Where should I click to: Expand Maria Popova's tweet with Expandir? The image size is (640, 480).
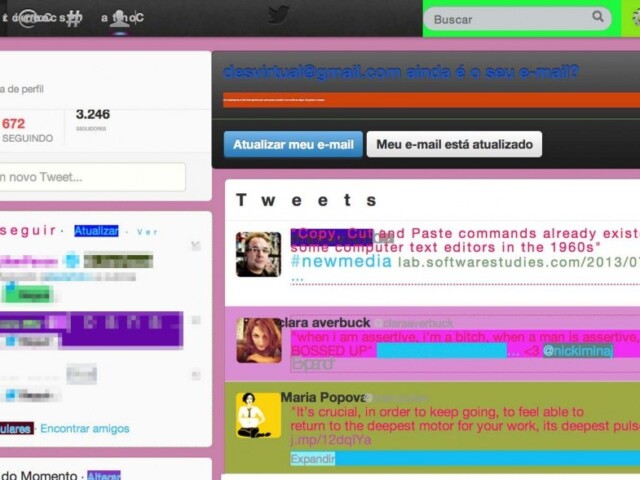[x=312, y=458]
